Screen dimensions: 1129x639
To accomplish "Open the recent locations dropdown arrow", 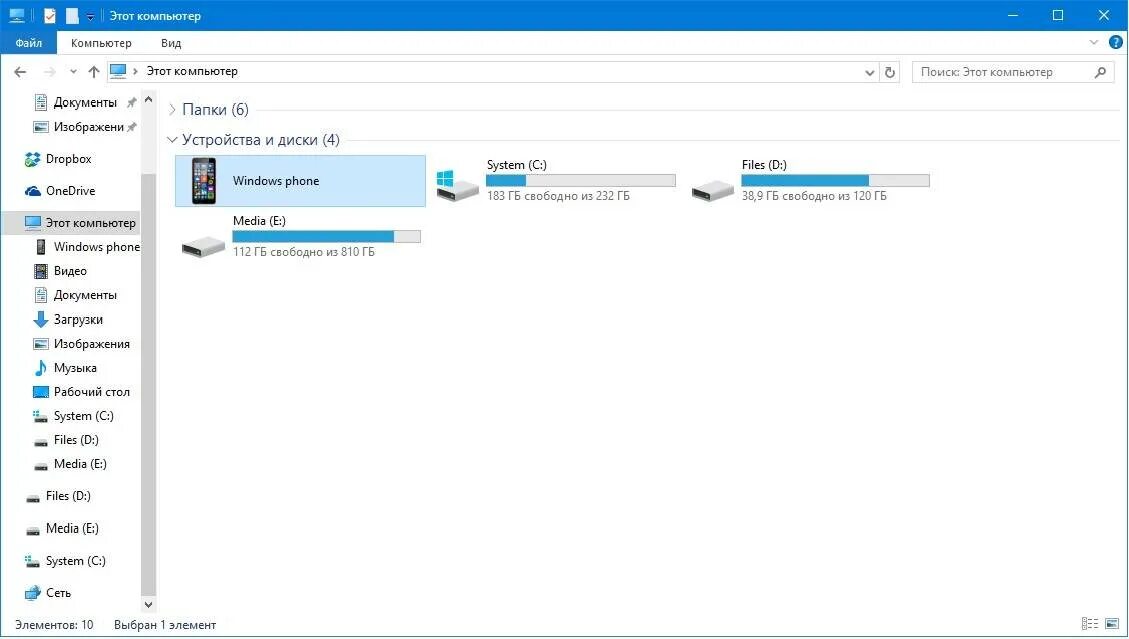I will pyautogui.click(x=73, y=72).
